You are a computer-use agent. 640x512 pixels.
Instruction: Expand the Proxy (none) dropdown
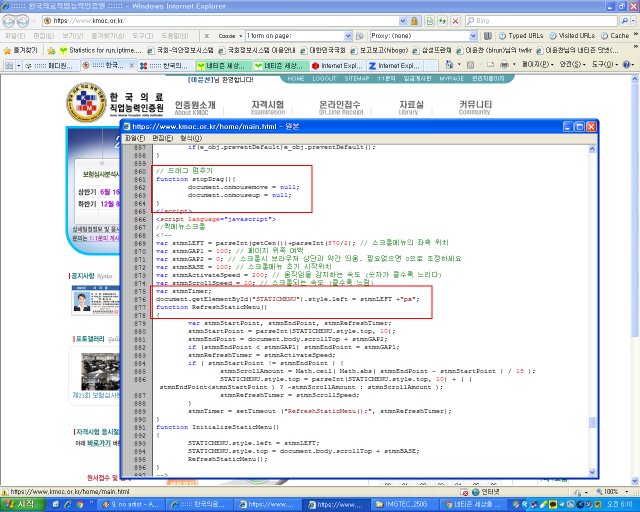[x=473, y=36]
